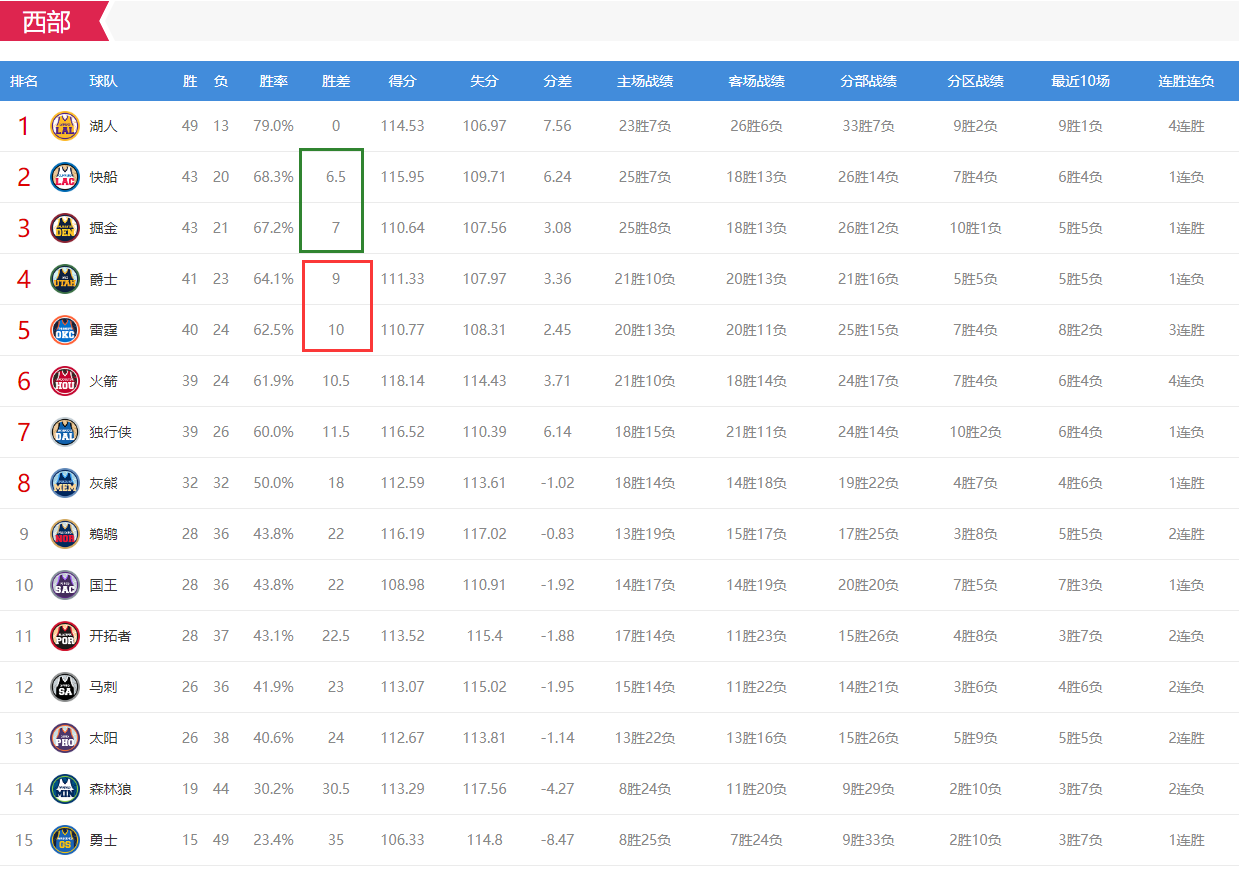Sort by the 胜差 column header

tap(336, 81)
